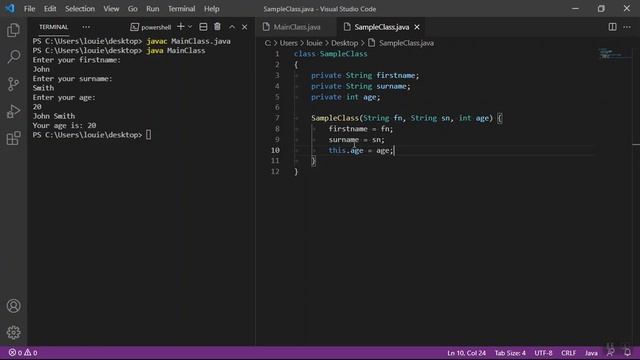Split the editor to the right
Image resolution: width=640 pixels, height=360 pixels.
point(612,27)
